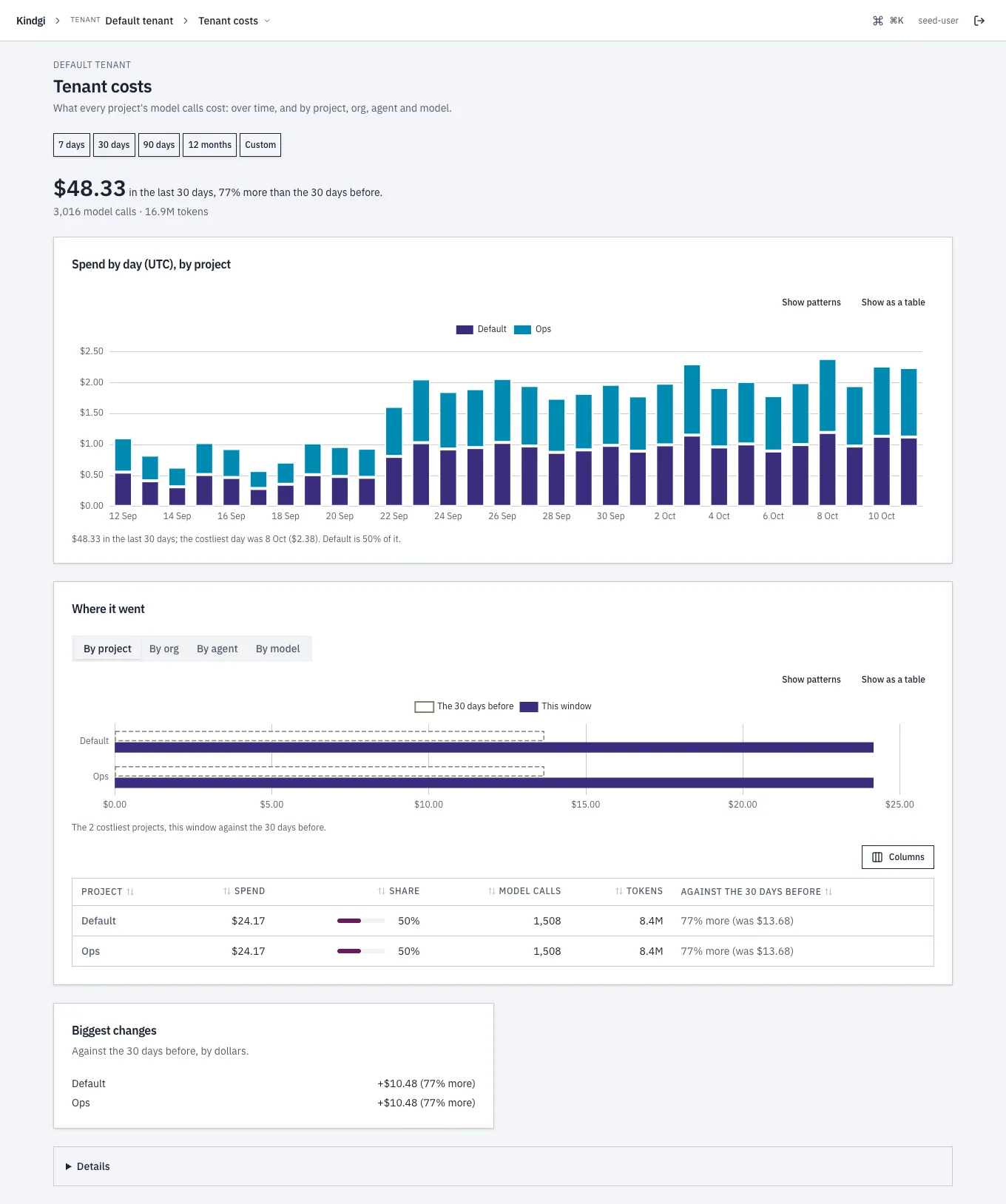1006x1204 pixels.
Task: Open the Default tenant breadcrumb
Action: pos(139,21)
